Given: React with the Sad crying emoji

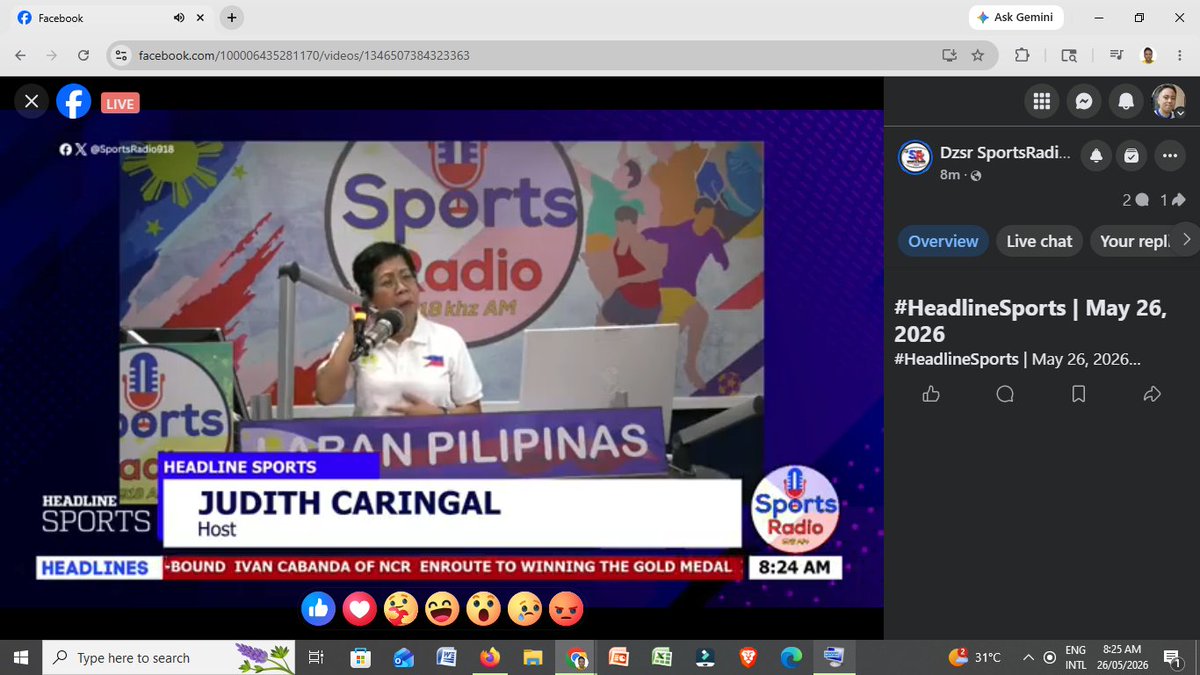Looking at the screenshot, I should pos(525,608).
